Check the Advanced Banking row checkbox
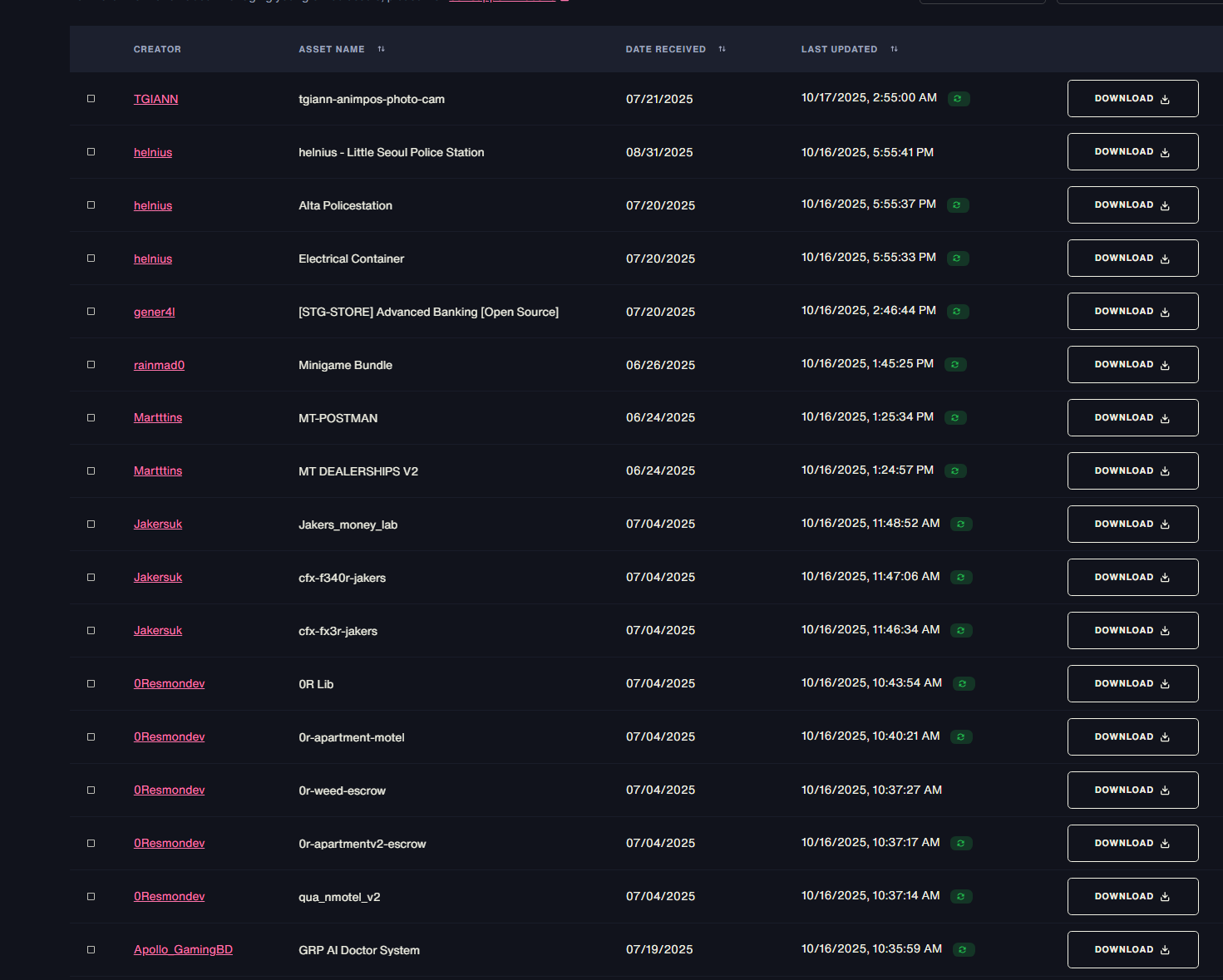 pyautogui.click(x=91, y=312)
